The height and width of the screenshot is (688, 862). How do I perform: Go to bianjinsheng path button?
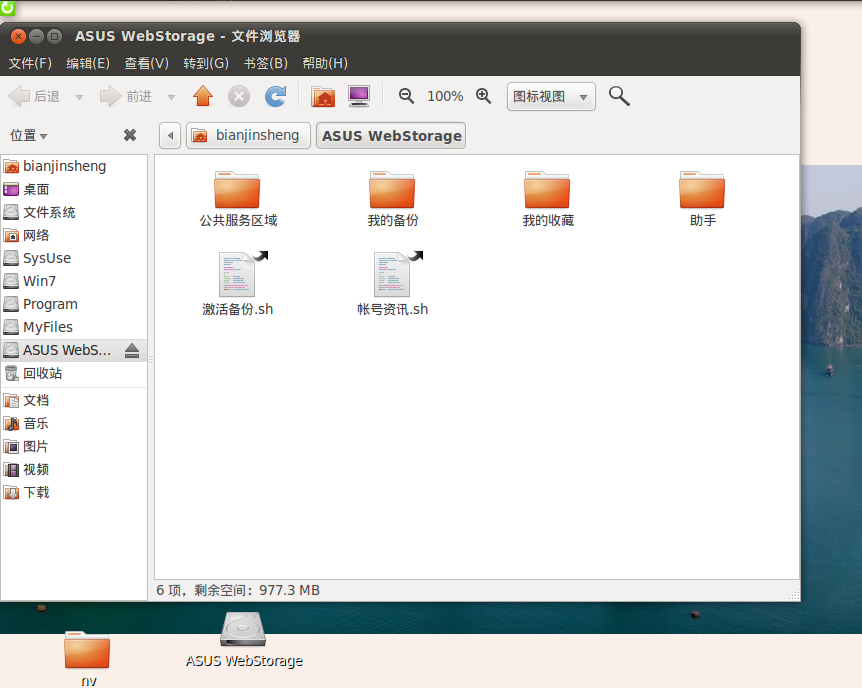tap(248, 135)
